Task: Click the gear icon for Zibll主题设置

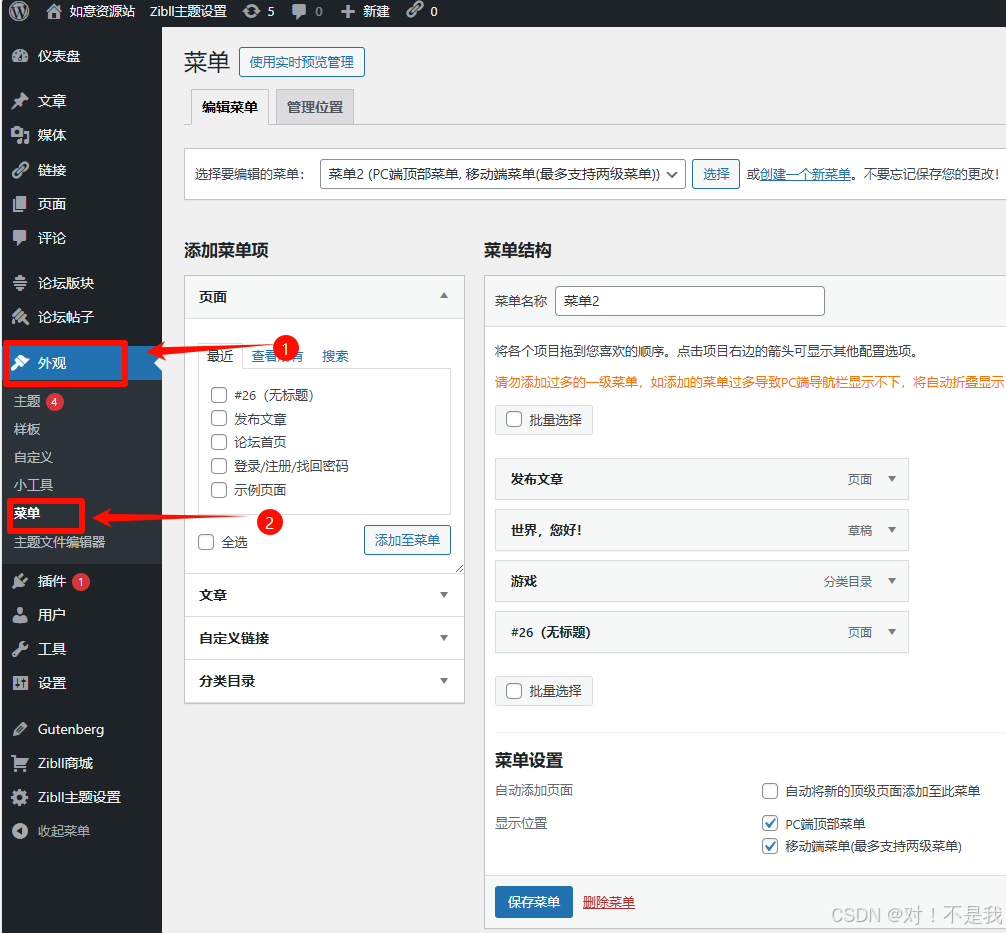Action: [x=20, y=797]
